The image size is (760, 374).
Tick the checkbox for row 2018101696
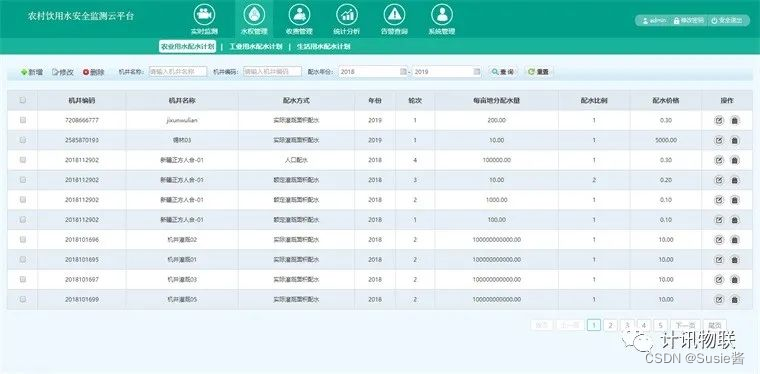(x=22, y=239)
